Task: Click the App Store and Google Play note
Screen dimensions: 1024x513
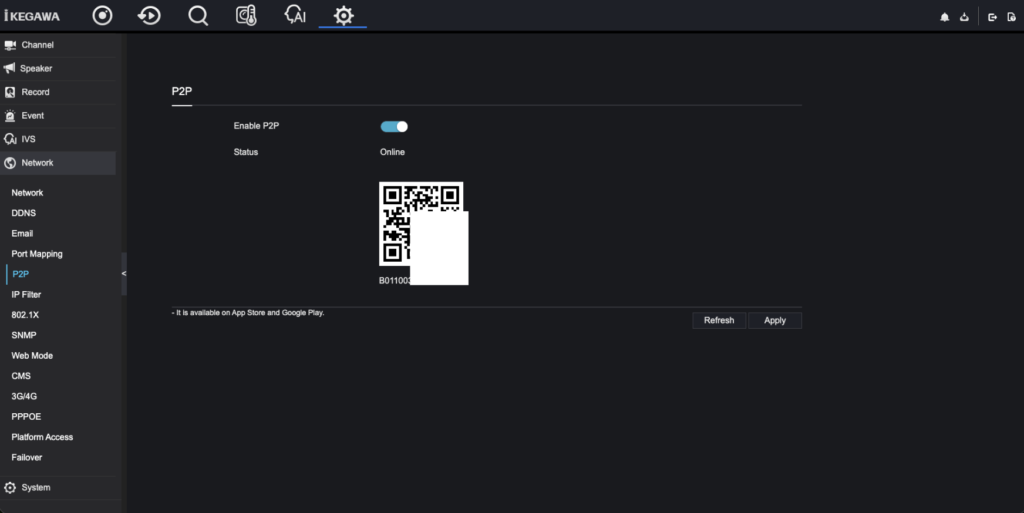Action: pos(248,313)
